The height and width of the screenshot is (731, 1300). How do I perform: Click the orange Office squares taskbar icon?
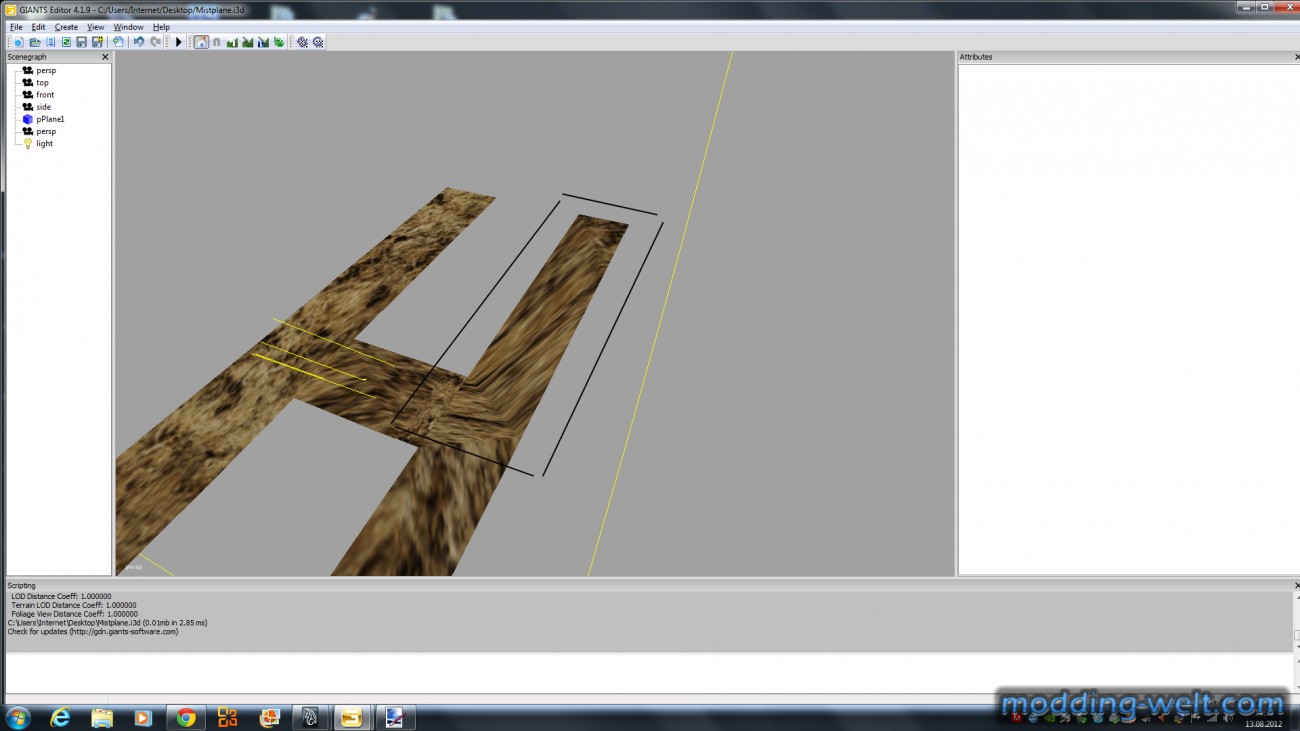click(228, 717)
